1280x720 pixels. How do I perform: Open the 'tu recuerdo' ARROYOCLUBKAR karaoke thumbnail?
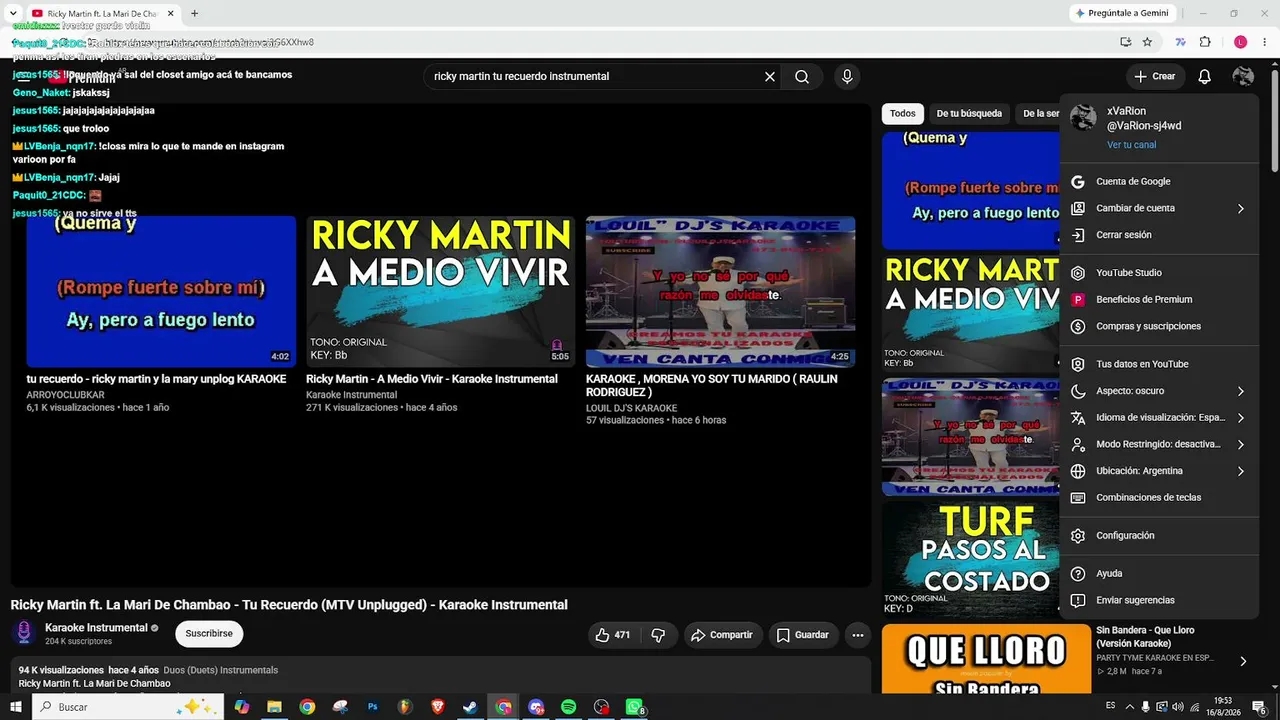(161, 292)
